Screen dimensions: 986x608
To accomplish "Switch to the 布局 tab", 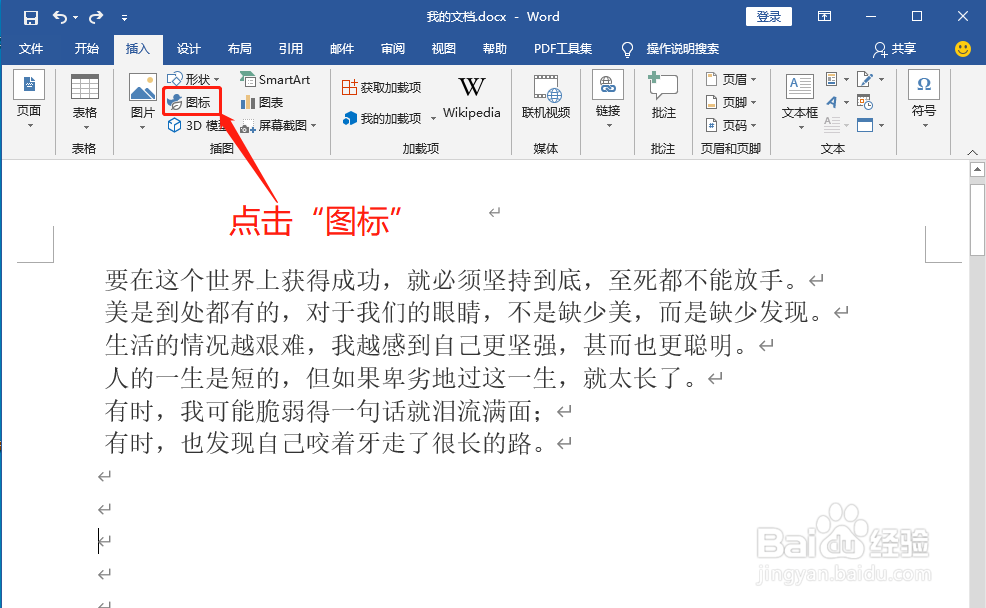I will click(239, 48).
